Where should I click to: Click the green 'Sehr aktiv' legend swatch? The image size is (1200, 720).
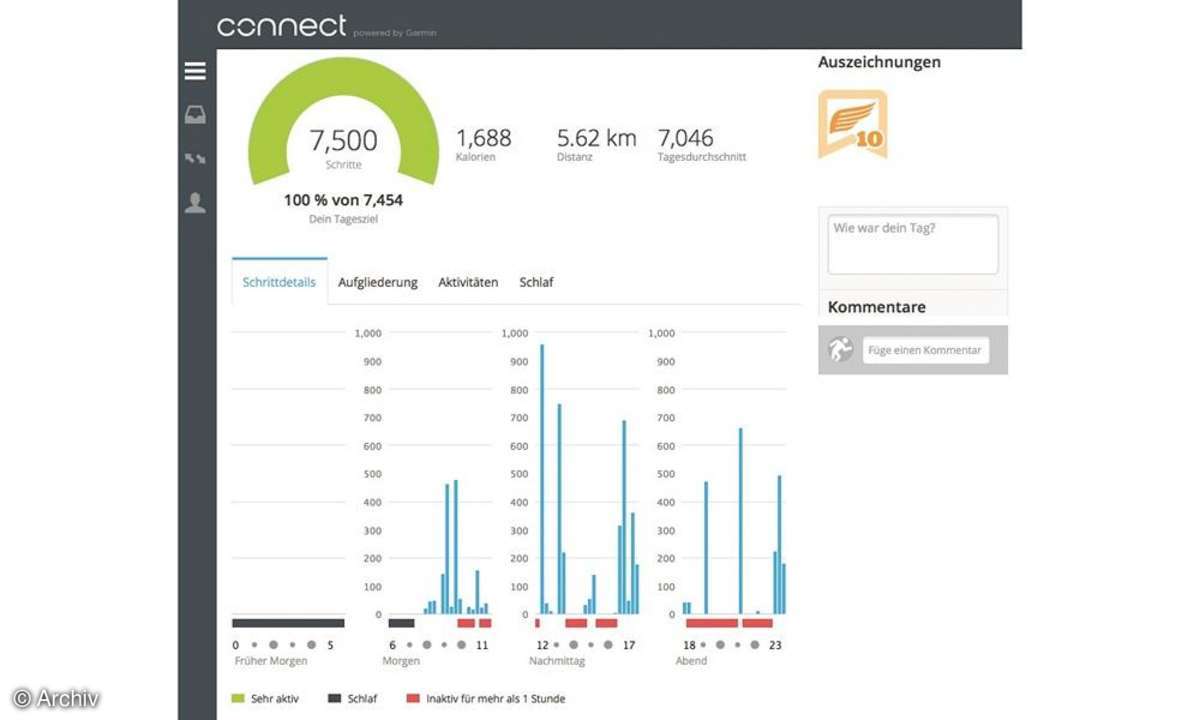[x=238, y=699]
